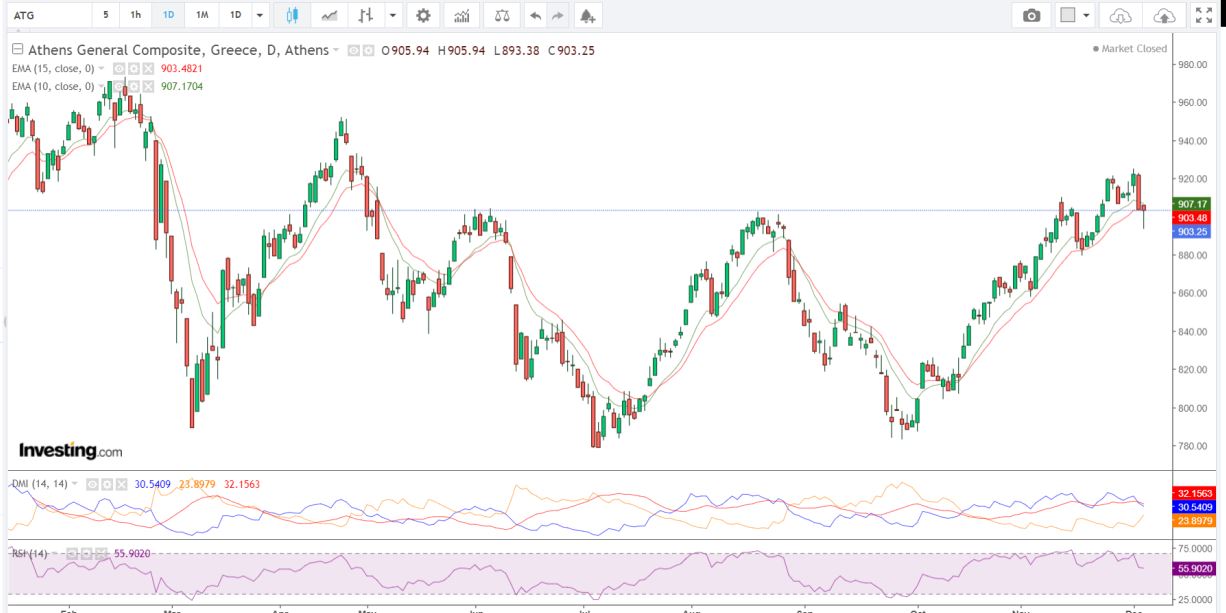Image resolution: width=1226 pixels, height=613 pixels.
Task: Click the compare symbols scale icon
Action: click(501, 15)
